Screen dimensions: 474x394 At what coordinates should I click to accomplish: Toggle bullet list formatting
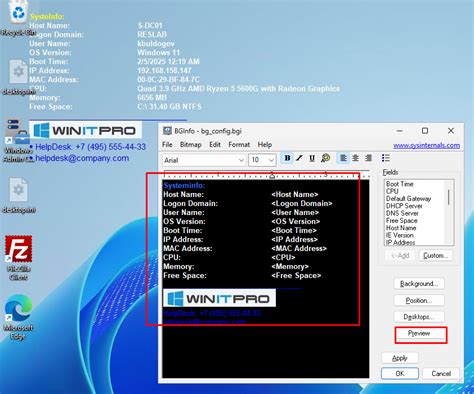(386, 158)
